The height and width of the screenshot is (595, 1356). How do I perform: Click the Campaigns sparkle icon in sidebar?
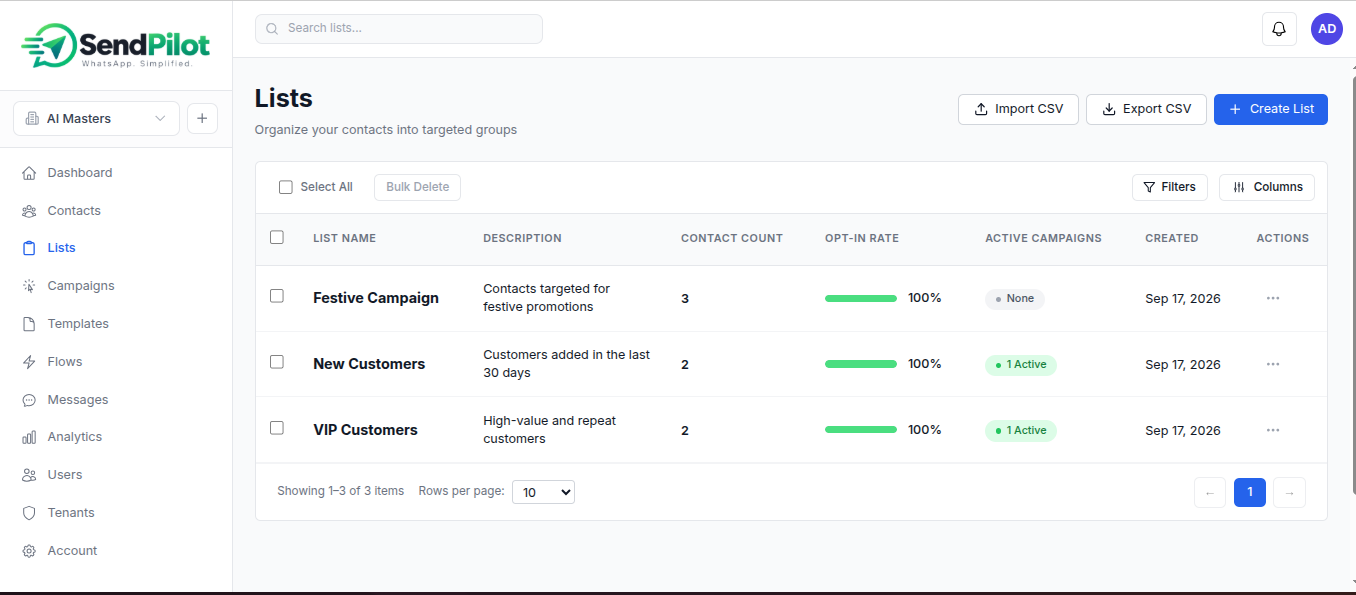click(29, 286)
